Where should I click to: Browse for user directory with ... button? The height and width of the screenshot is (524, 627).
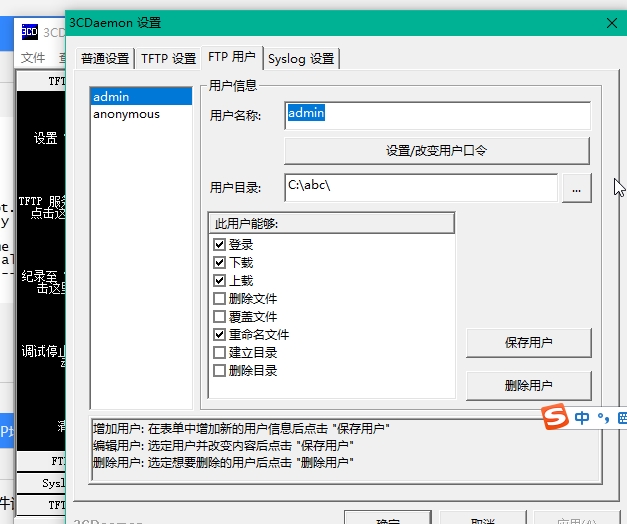click(x=576, y=188)
